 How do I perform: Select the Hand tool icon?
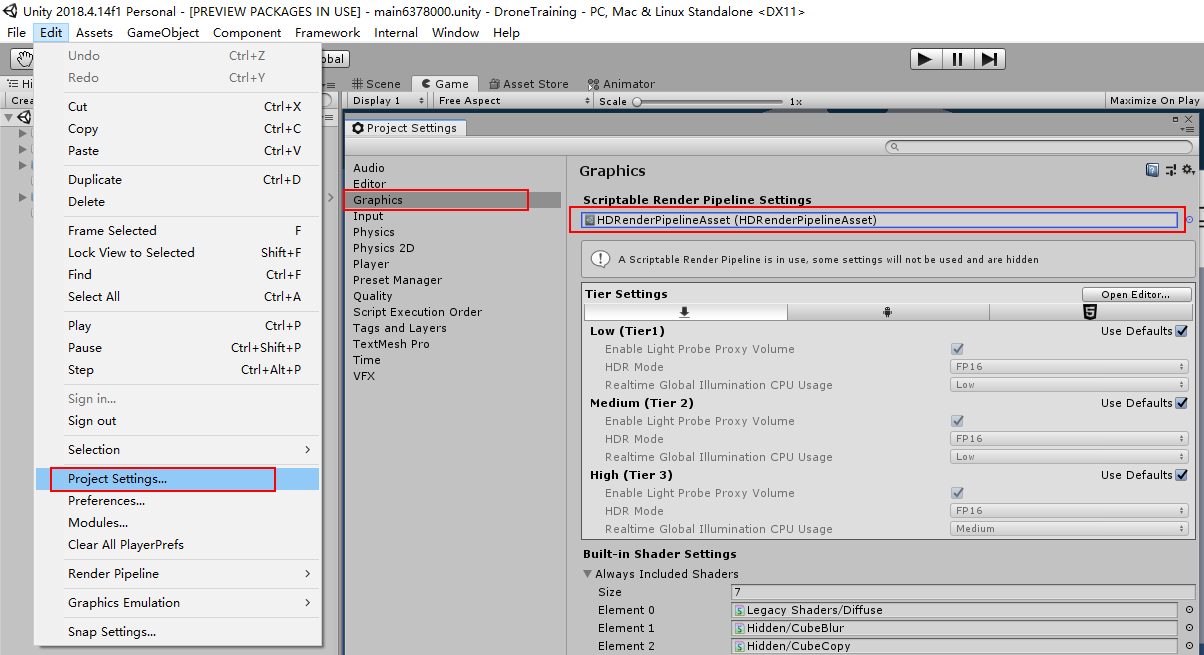tap(22, 60)
